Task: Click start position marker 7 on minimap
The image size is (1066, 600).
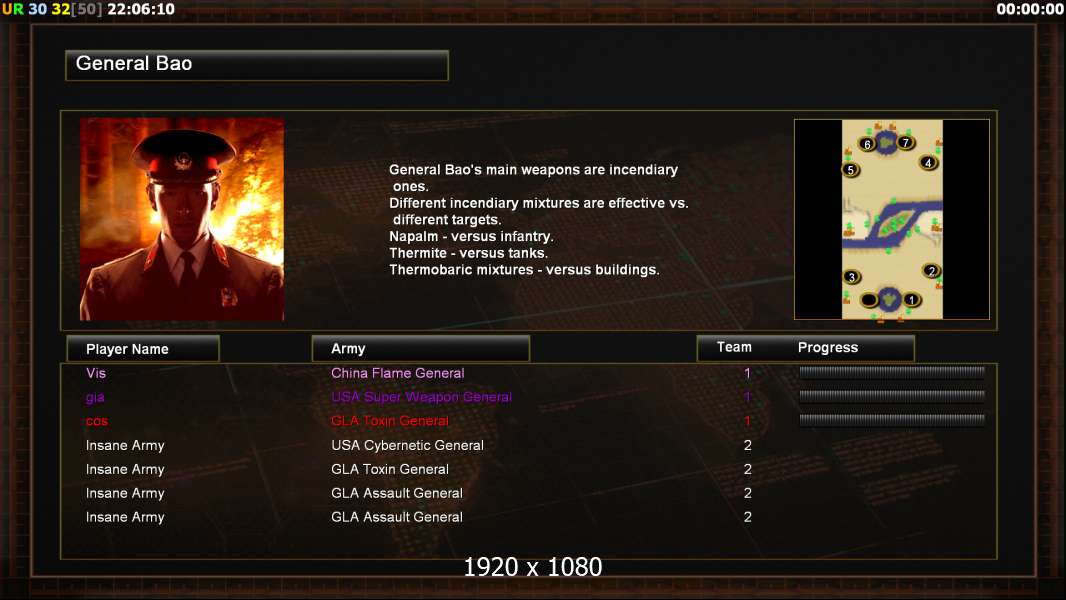Action: click(906, 142)
